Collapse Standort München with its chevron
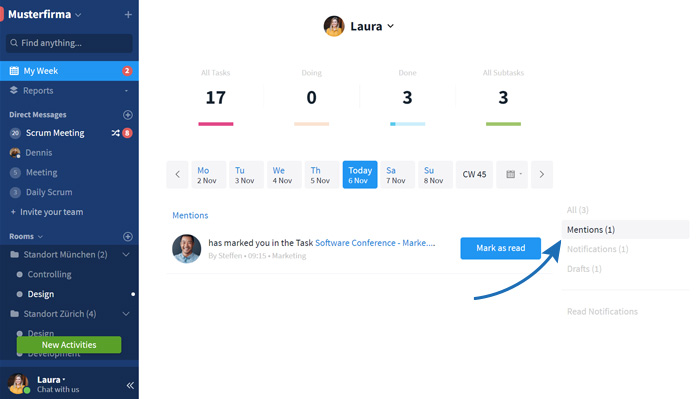Image resolution: width=700 pixels, height=399 pixels. click(126, 255)
